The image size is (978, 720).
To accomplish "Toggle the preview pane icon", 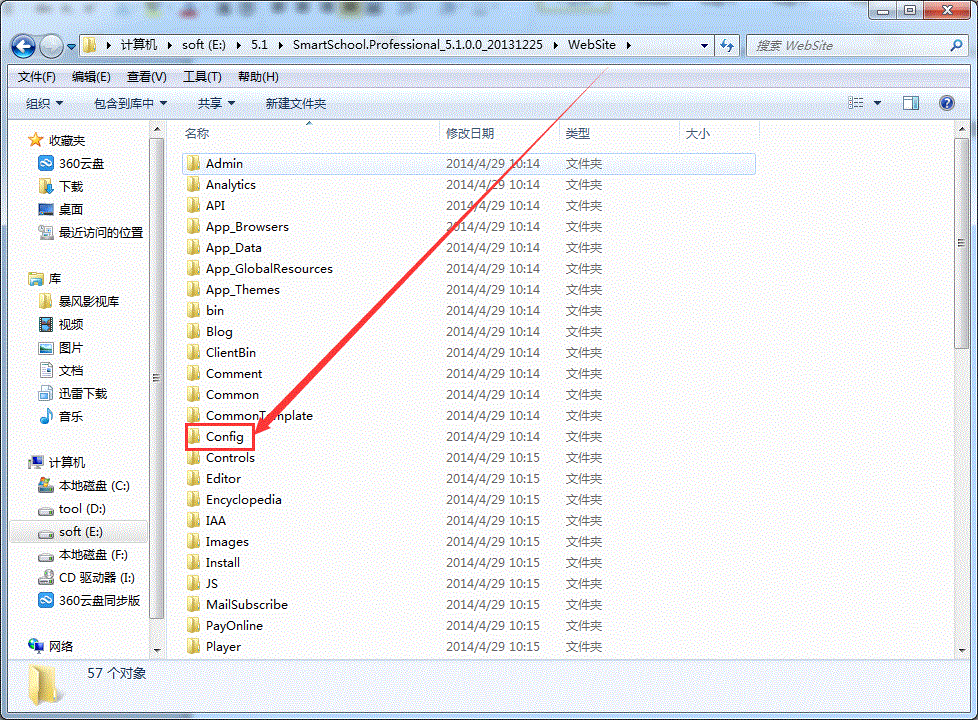I will pyautogui.click(x=910, y=103).
